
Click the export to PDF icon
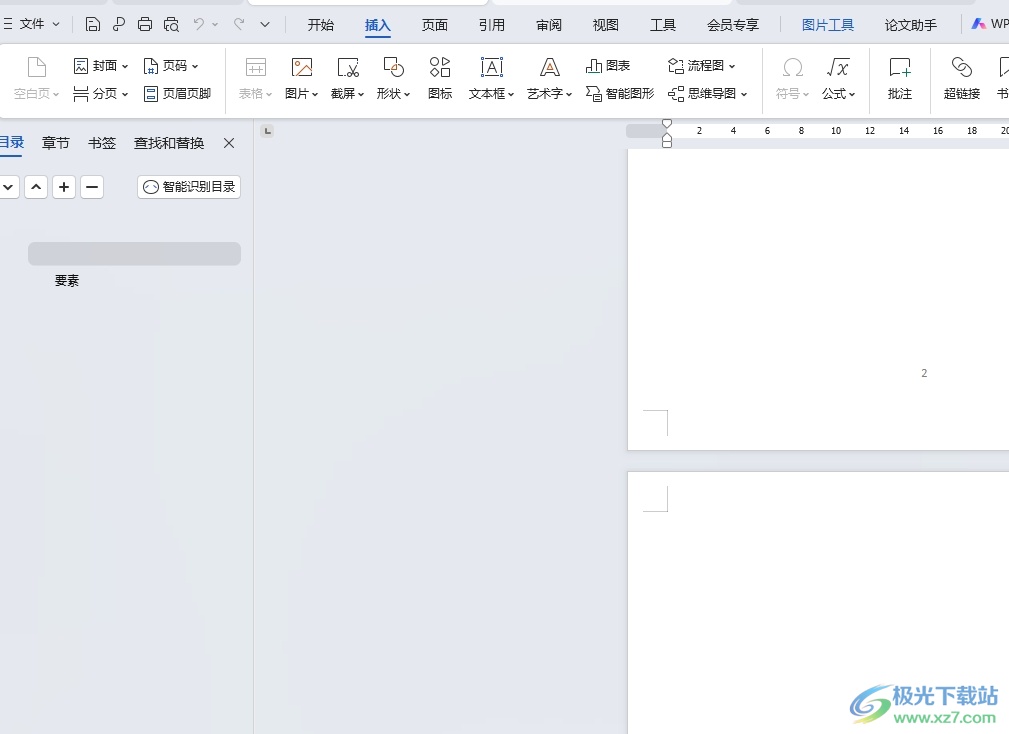click(118, 24)
